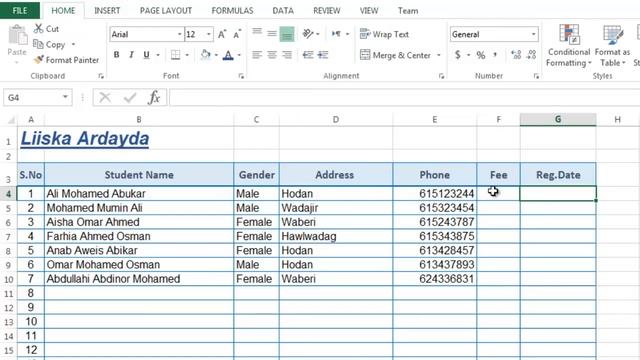The width and height of the screenshot is (640, 360).
Task: Click the Name Box showing G4
Action: tap(32, 98)
